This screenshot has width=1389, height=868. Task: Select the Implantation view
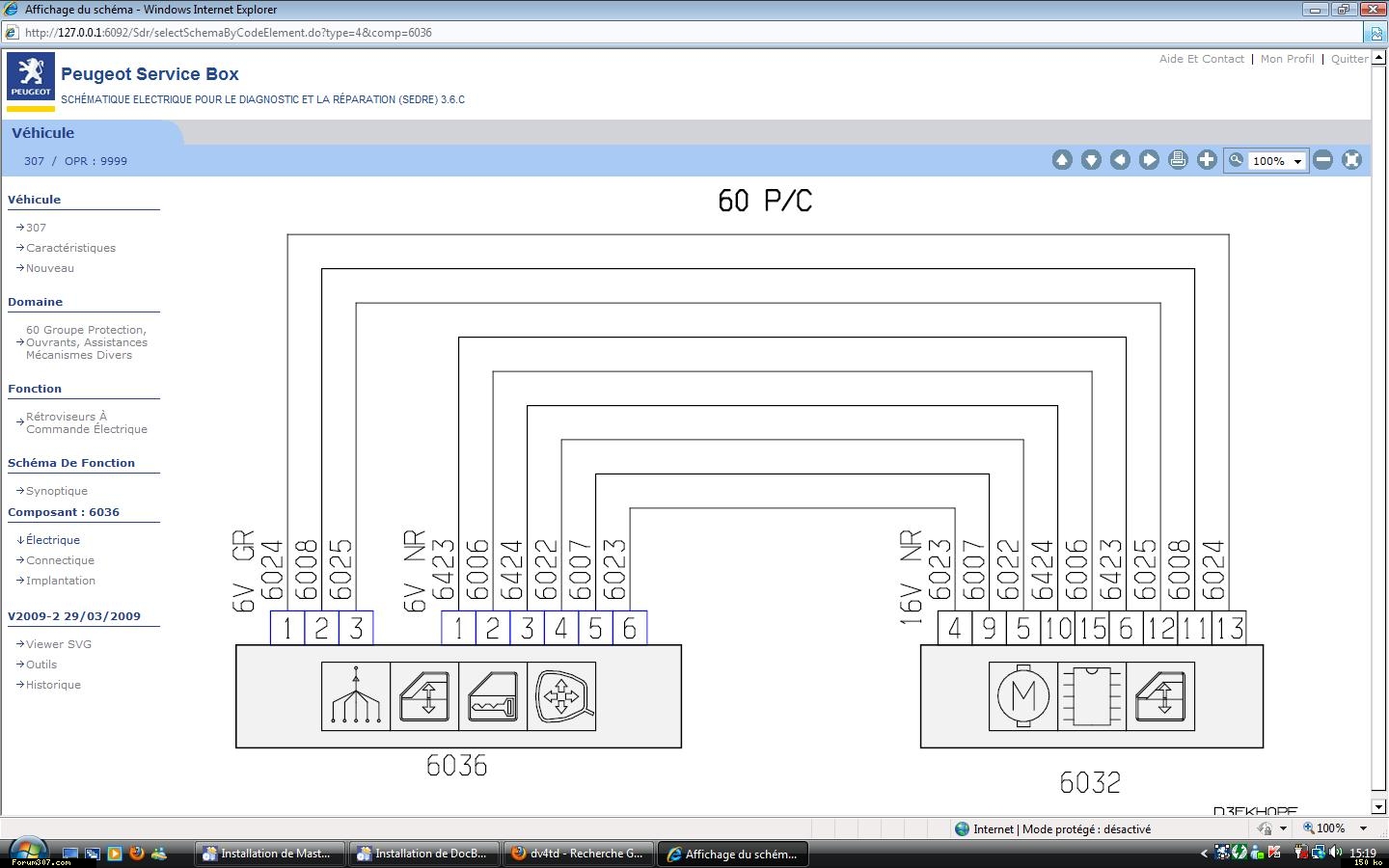[x=61, y=581]
